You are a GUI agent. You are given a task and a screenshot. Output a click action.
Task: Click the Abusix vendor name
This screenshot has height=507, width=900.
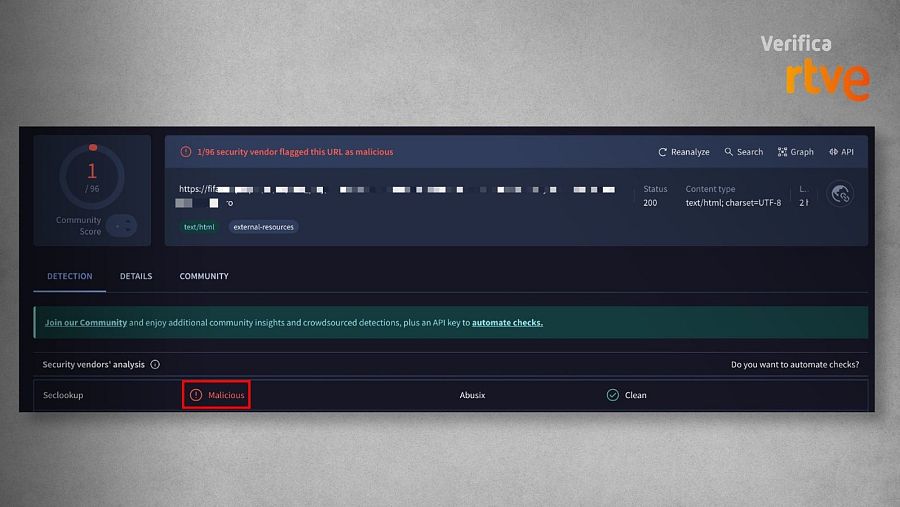[472, 395]
